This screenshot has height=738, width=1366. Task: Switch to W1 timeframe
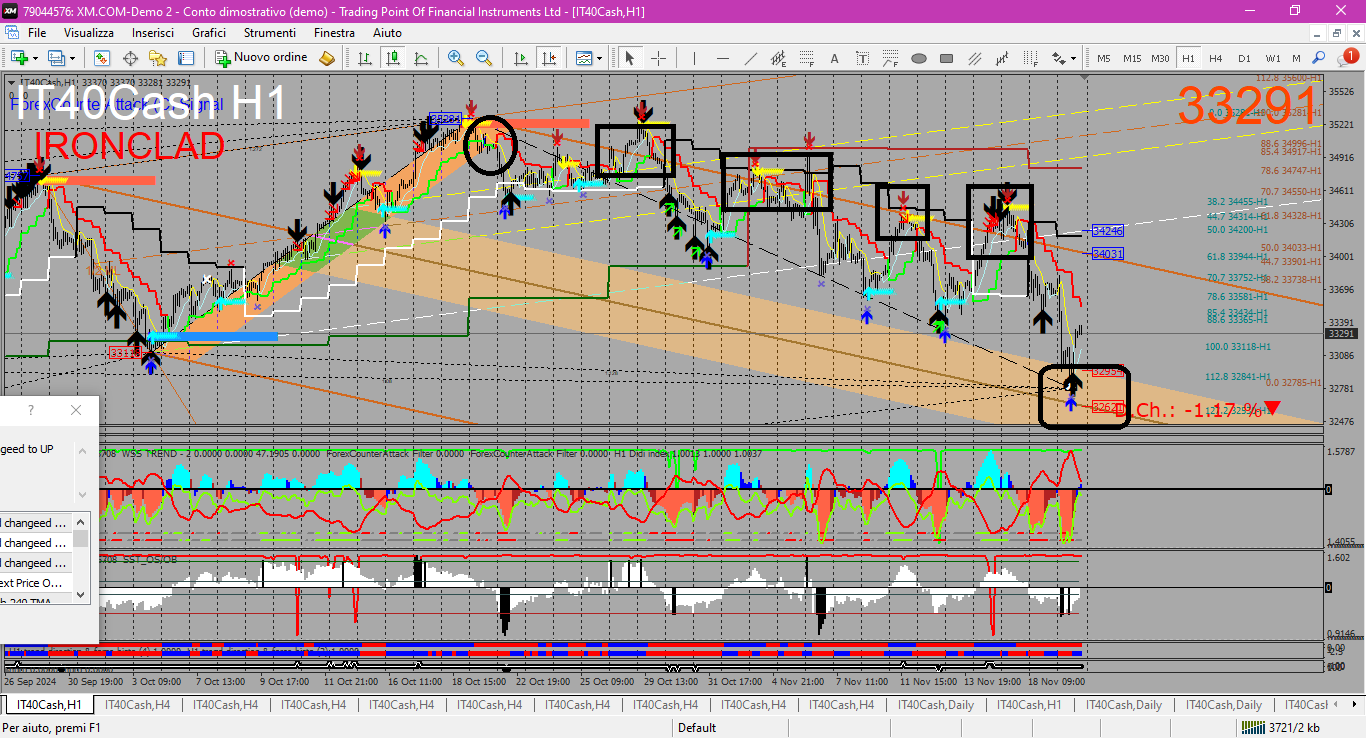click(1272, 58)
